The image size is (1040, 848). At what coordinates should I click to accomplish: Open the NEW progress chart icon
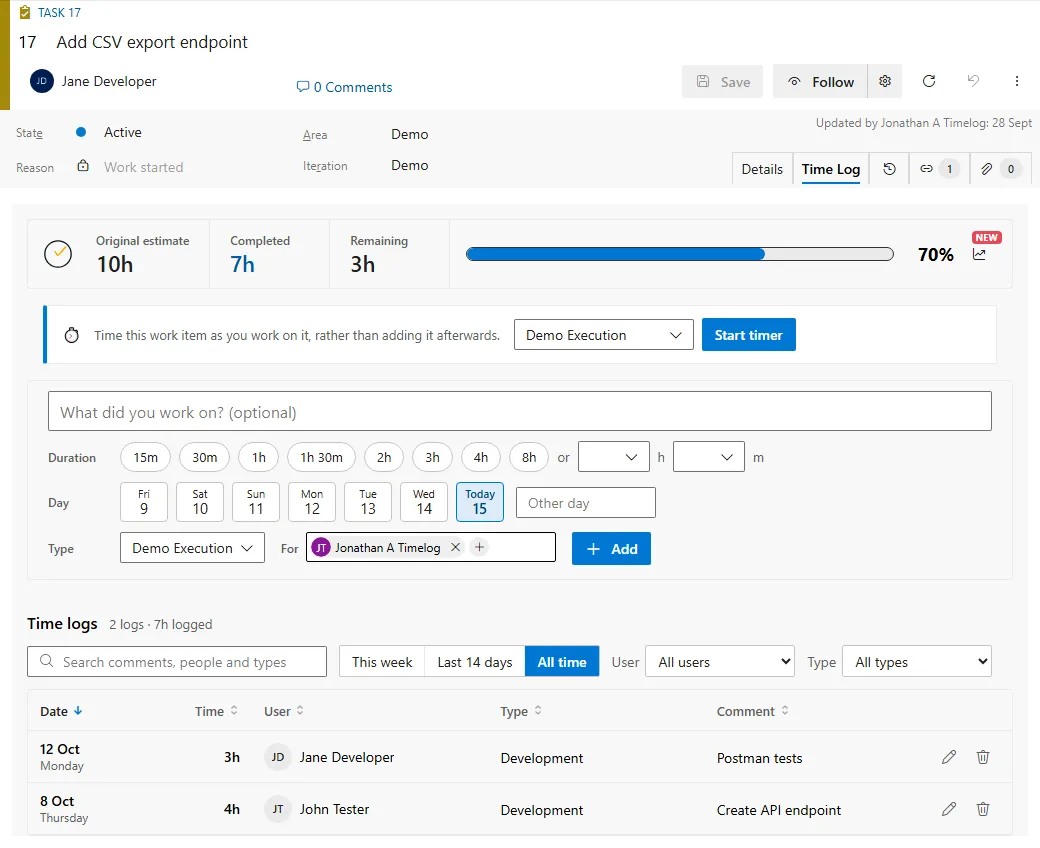[x=979, y=254]
